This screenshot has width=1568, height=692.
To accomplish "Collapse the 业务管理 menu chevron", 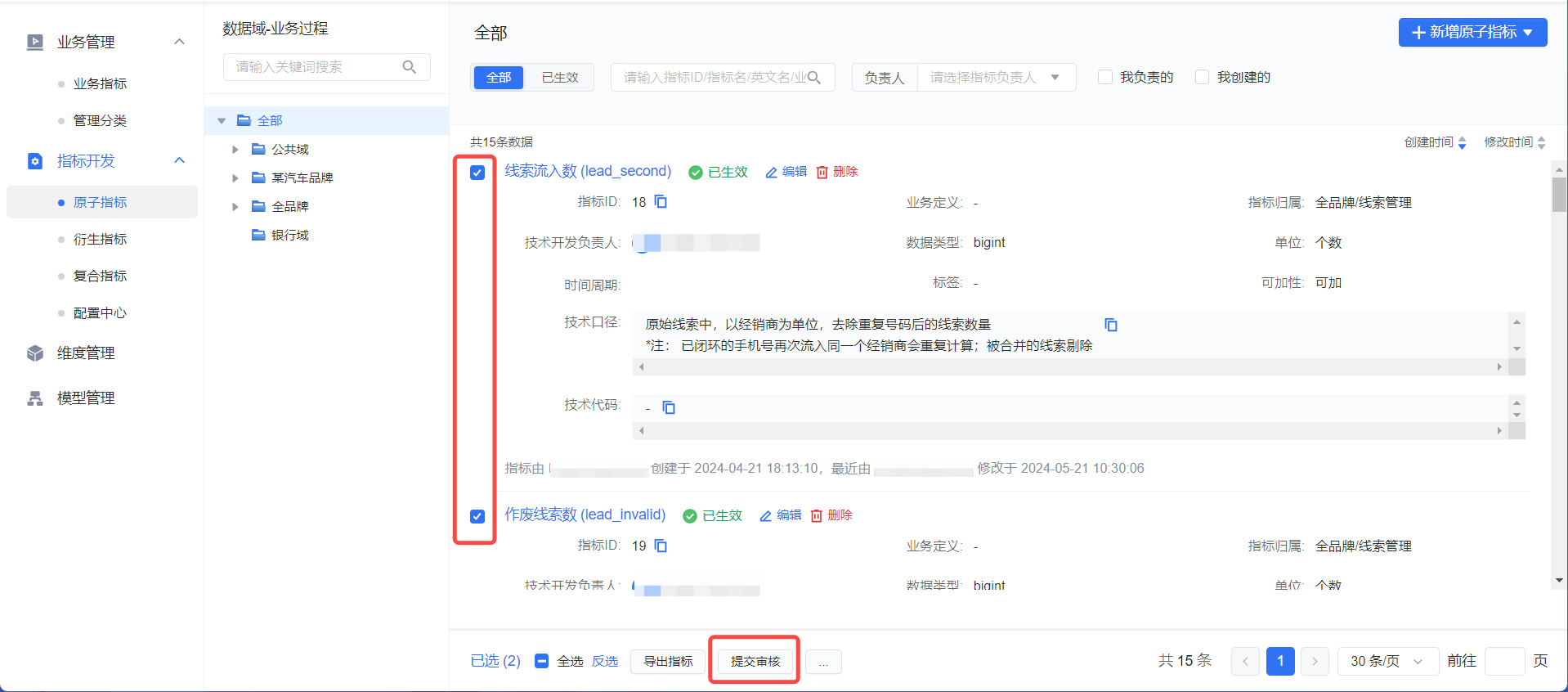I will [180, 42].
